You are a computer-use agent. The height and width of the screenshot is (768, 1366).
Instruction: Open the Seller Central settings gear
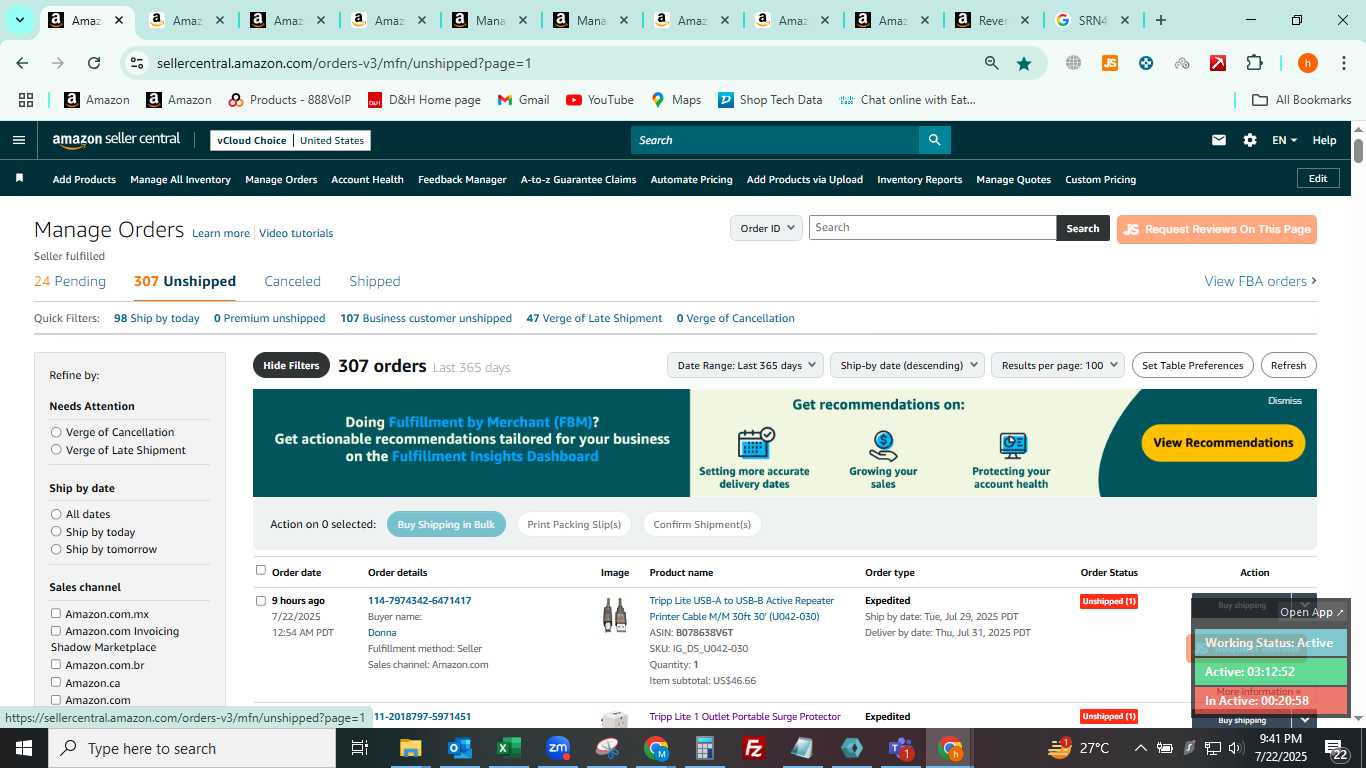coord(1250,140)
